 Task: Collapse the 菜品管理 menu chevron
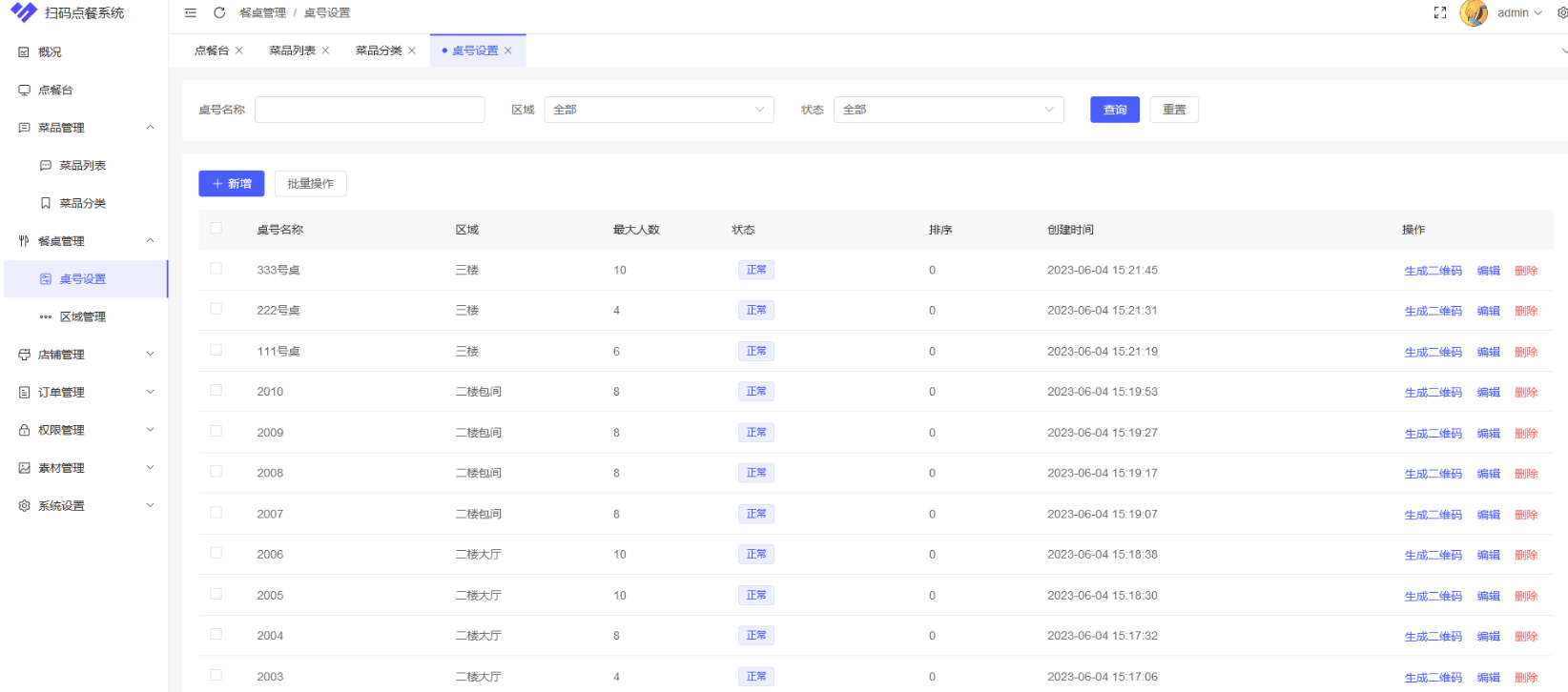point(150,127)
